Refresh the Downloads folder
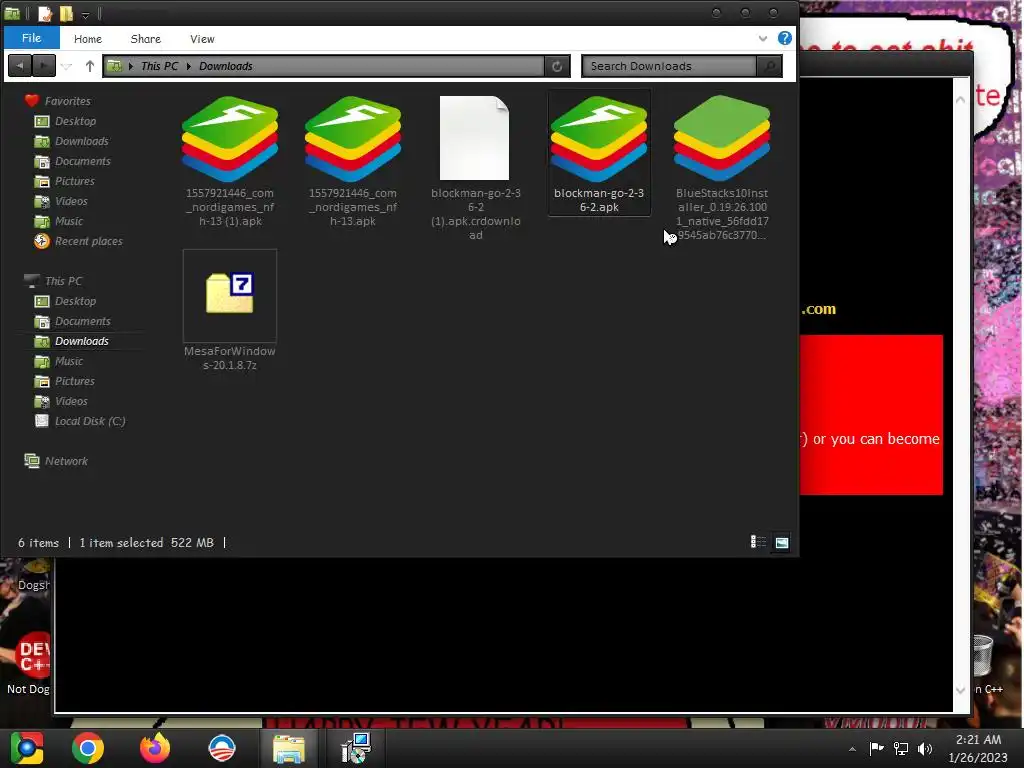The height and width of the screenshot is (768, 1024). coord(557,66)
